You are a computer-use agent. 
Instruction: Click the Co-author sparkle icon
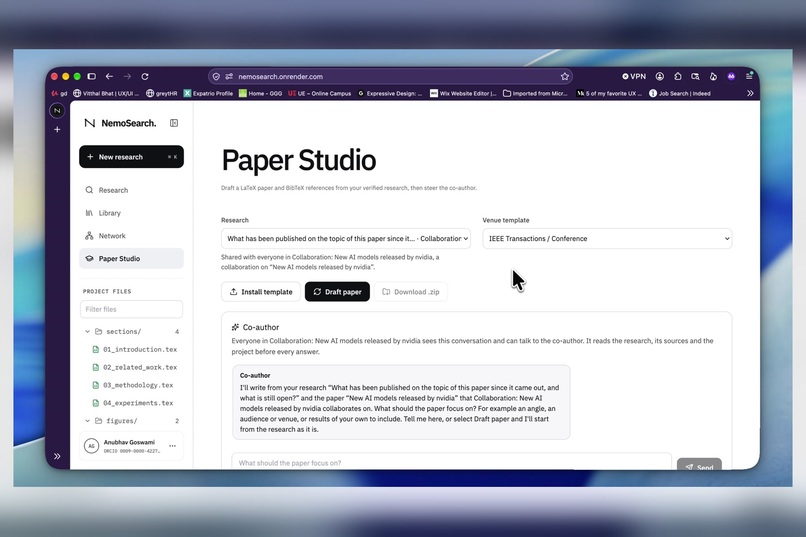pyautogui.click(x=235, y=327)
